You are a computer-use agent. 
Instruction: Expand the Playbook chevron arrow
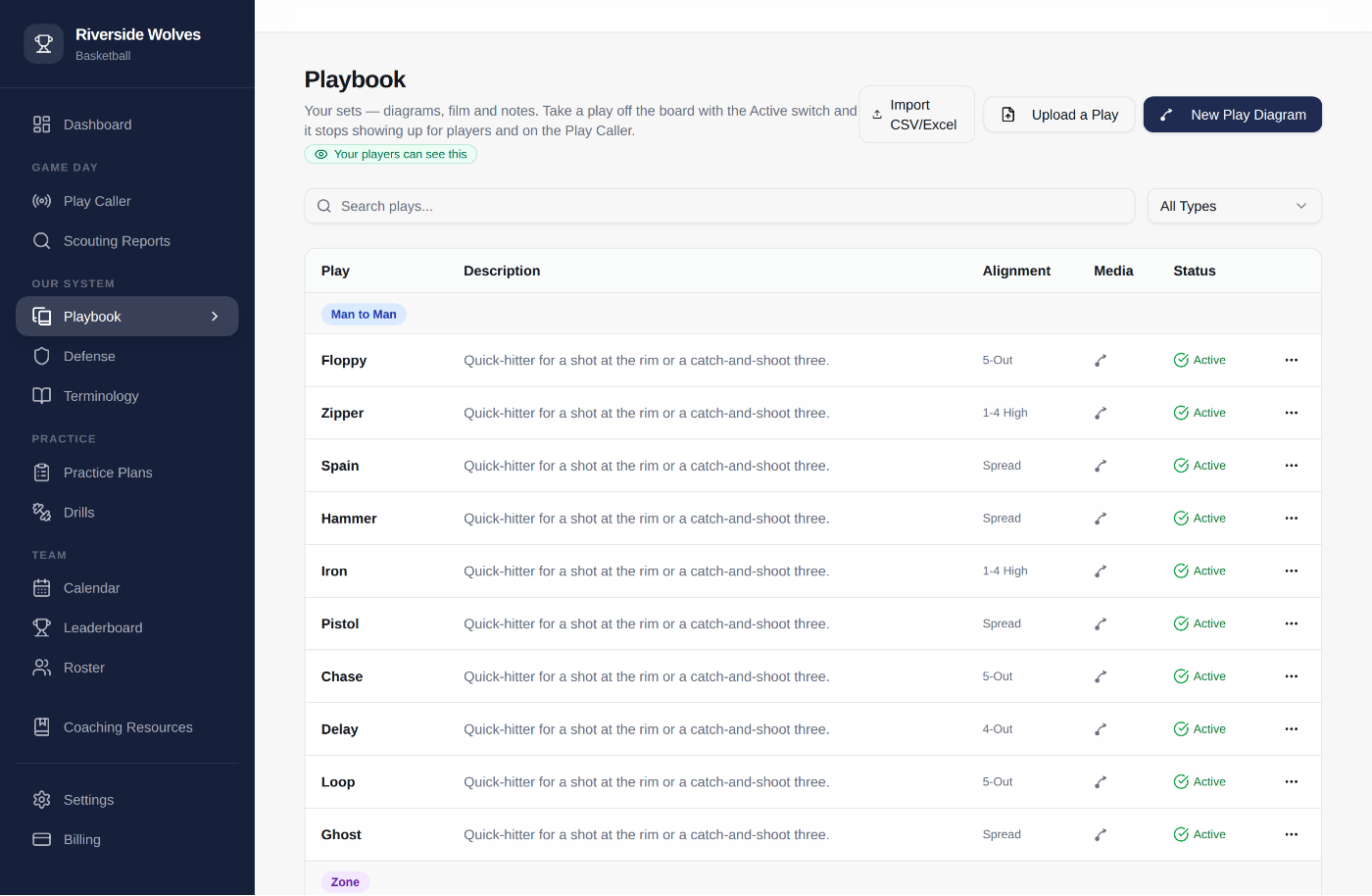215,317
